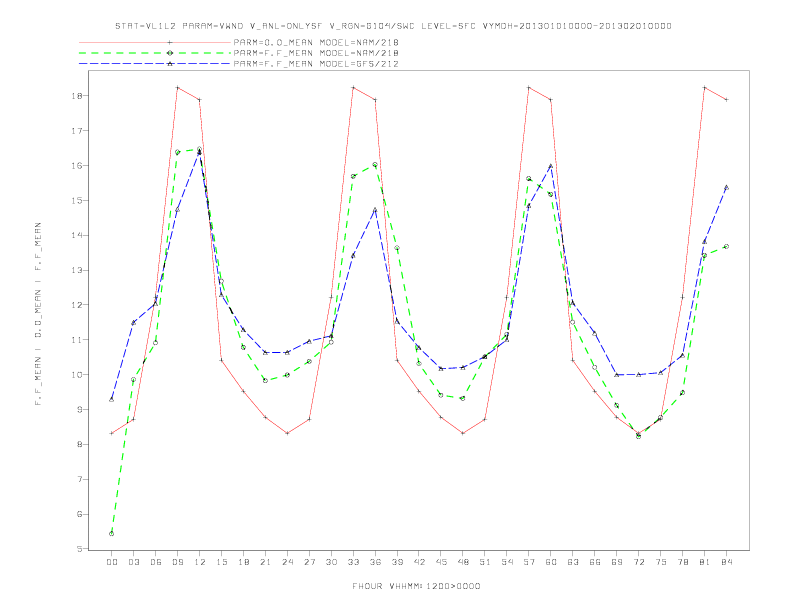Click x-axis forecast hour label 33
Viewport: 792px width, 612px height.
click(x=353, y=562)
